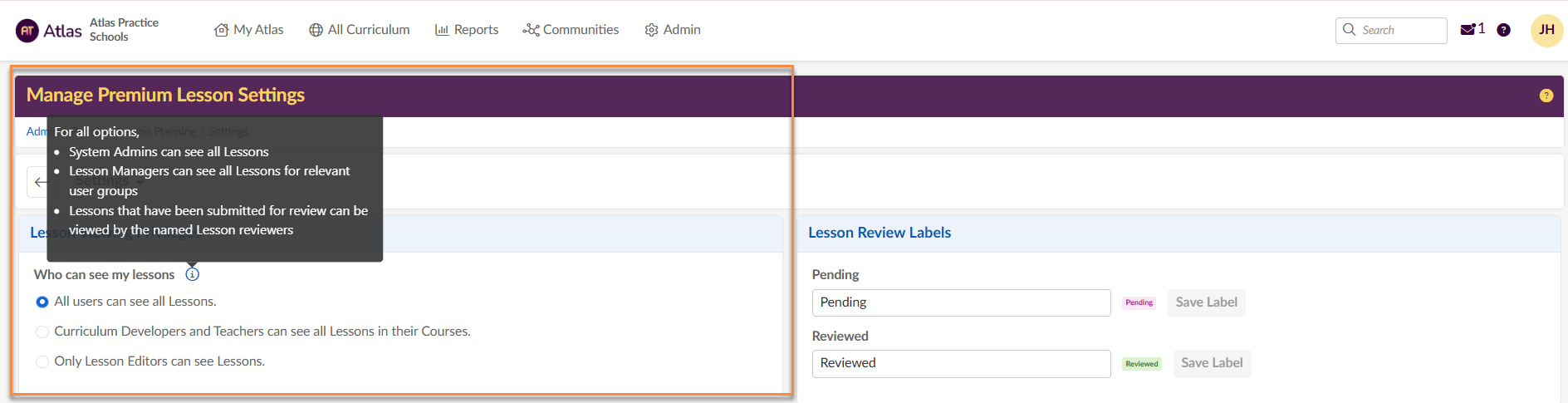Click info icon beside Who can see my lessons

[193, 274]
